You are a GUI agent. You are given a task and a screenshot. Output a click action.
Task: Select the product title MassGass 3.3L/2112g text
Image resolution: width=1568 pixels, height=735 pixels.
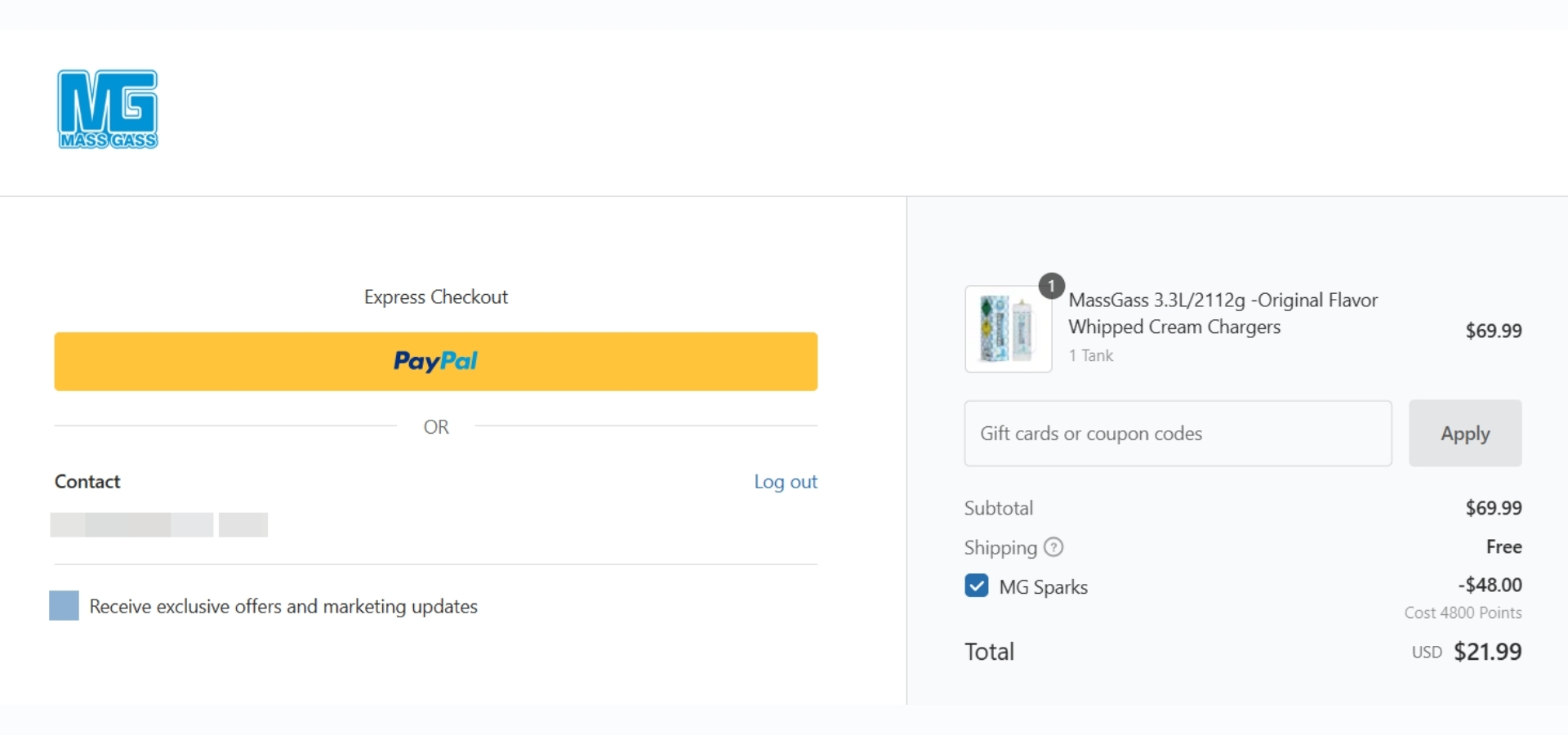tap(1223, 314)
